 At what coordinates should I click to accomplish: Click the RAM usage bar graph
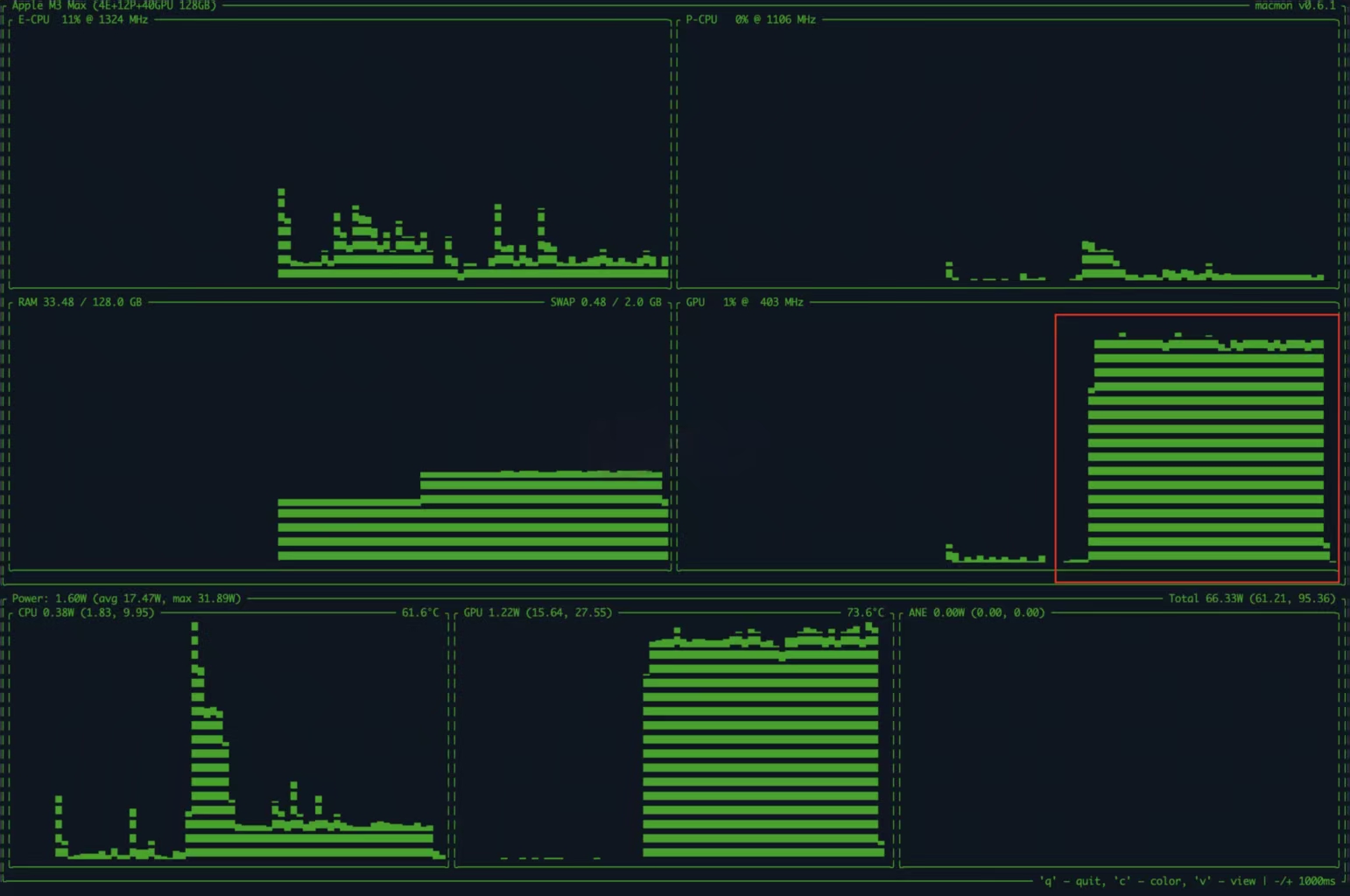coord(474,515)
